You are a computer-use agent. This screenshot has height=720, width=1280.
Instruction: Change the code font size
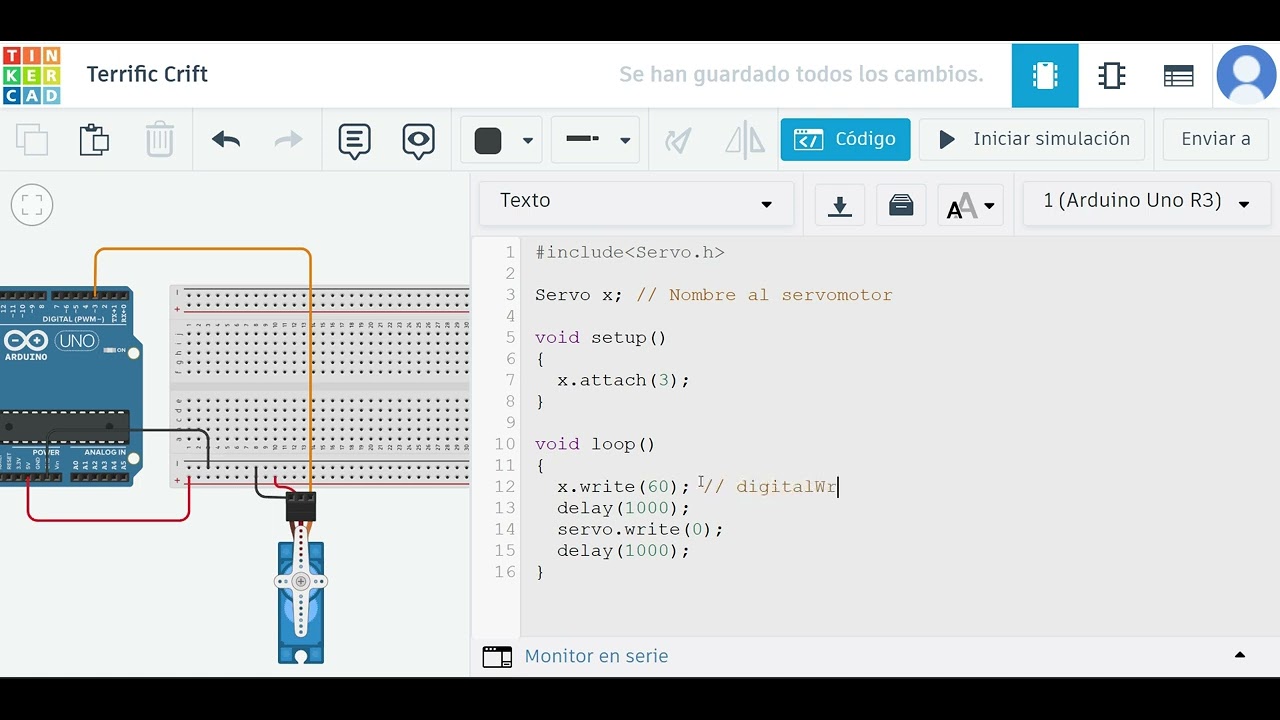(x=970, y=206)
